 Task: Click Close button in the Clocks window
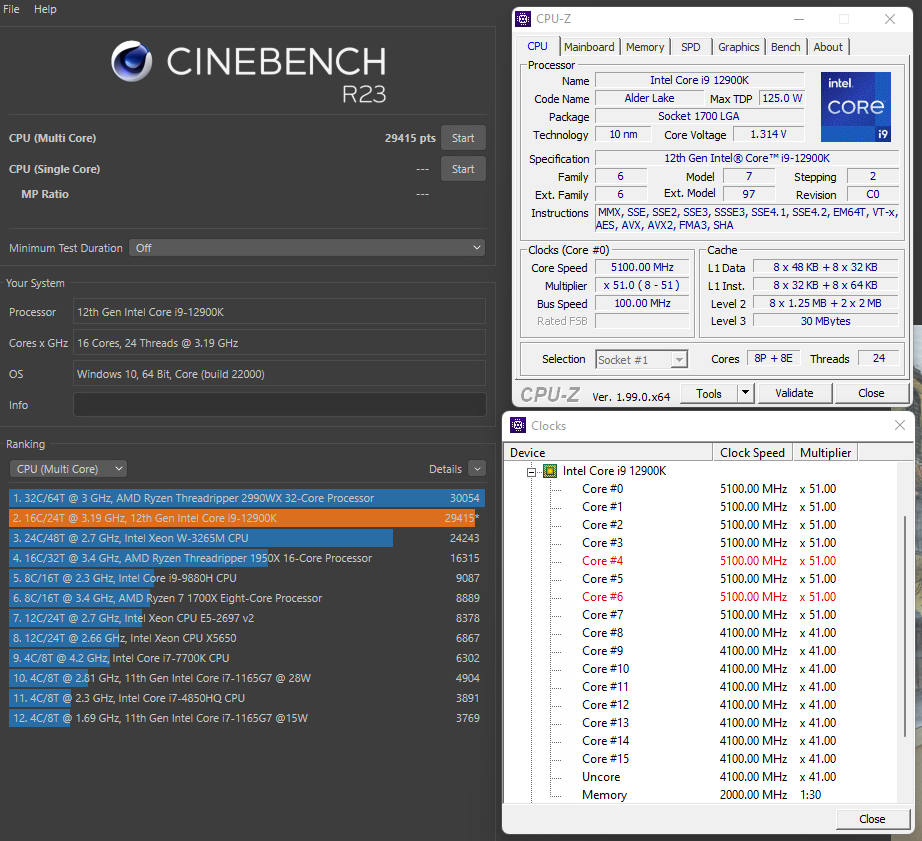pyautogui.click(x=871, y=819)
